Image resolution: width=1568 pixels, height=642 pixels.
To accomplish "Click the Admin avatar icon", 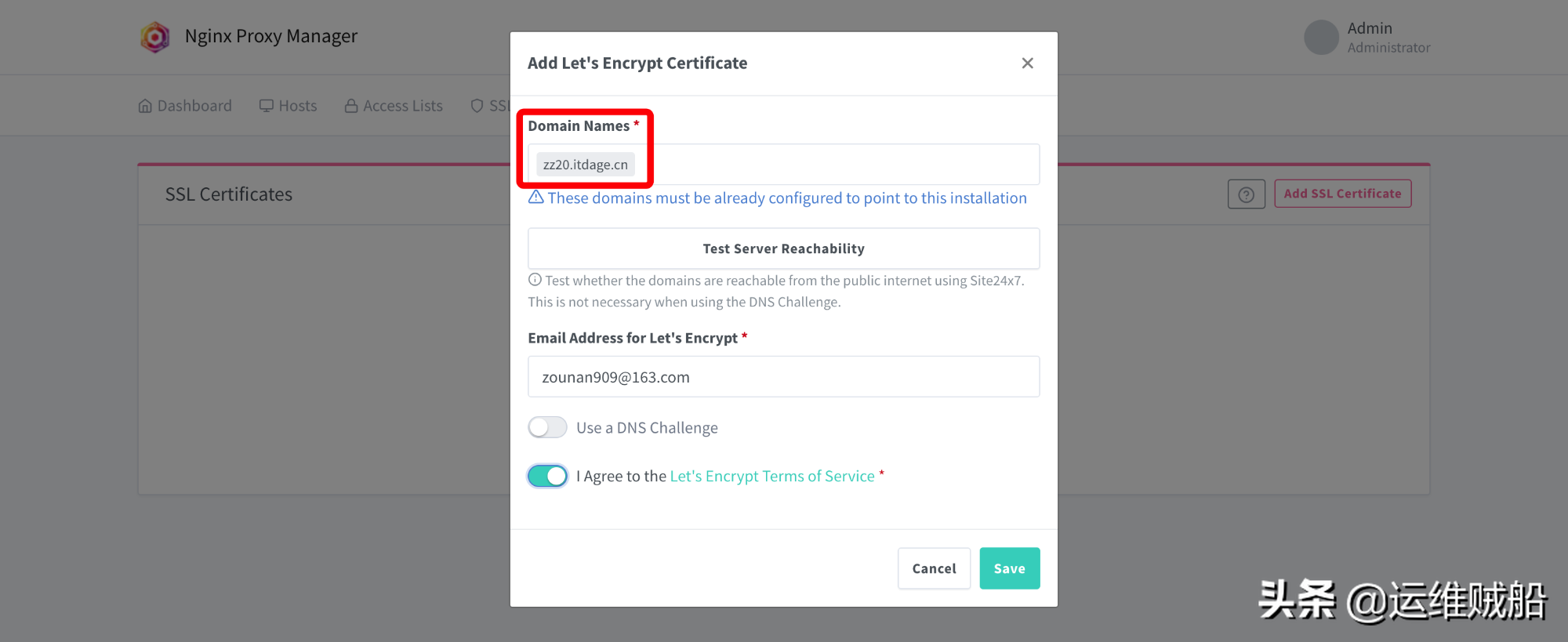I will pos(1321,38).
